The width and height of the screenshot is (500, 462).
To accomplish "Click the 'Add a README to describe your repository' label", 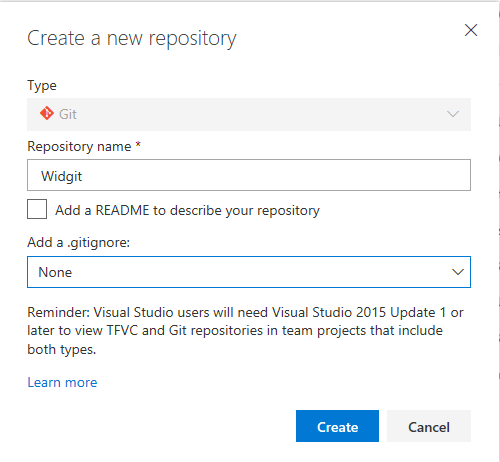I will tap(187, 210).
